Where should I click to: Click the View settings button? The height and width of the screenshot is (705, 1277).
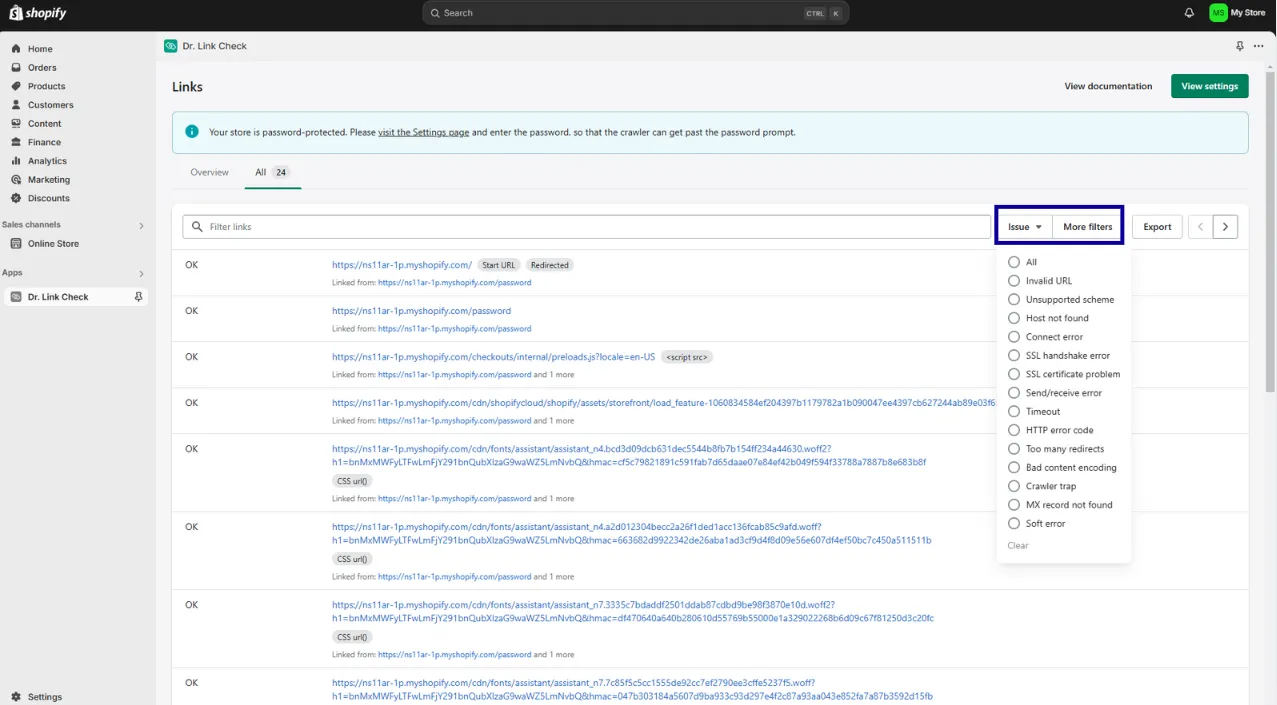1209,86
